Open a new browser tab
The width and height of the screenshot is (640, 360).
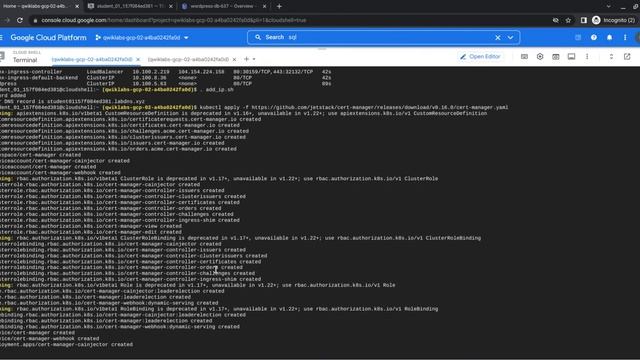click(x=279, y=7)
